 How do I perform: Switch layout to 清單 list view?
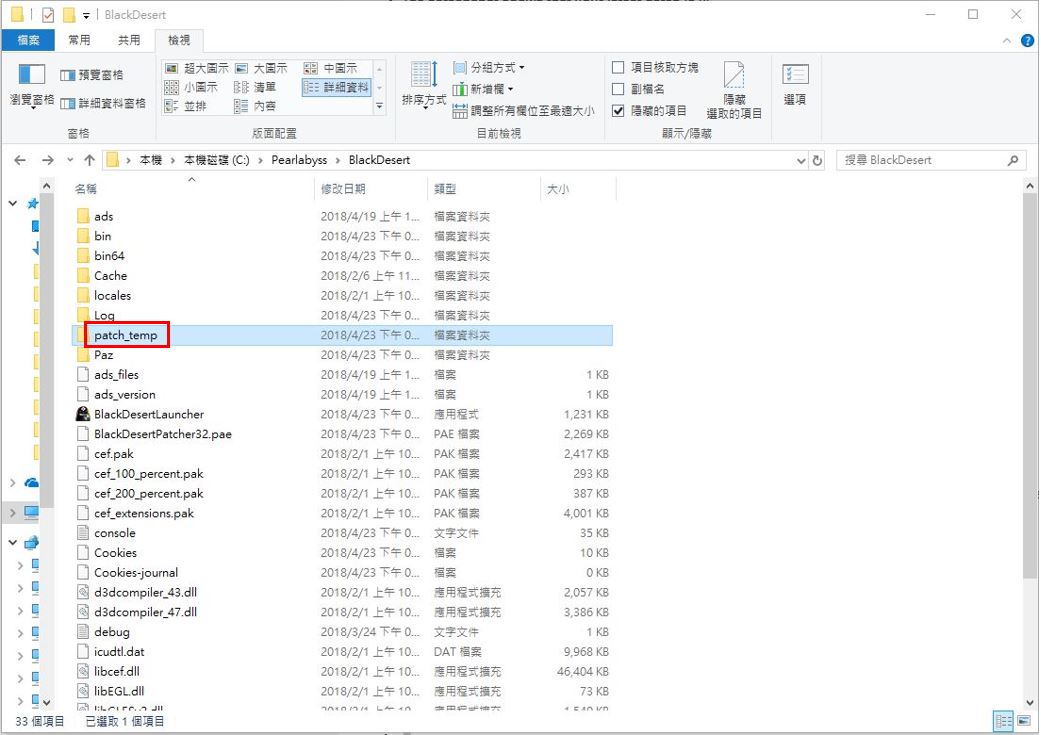[x=255, y=87]
